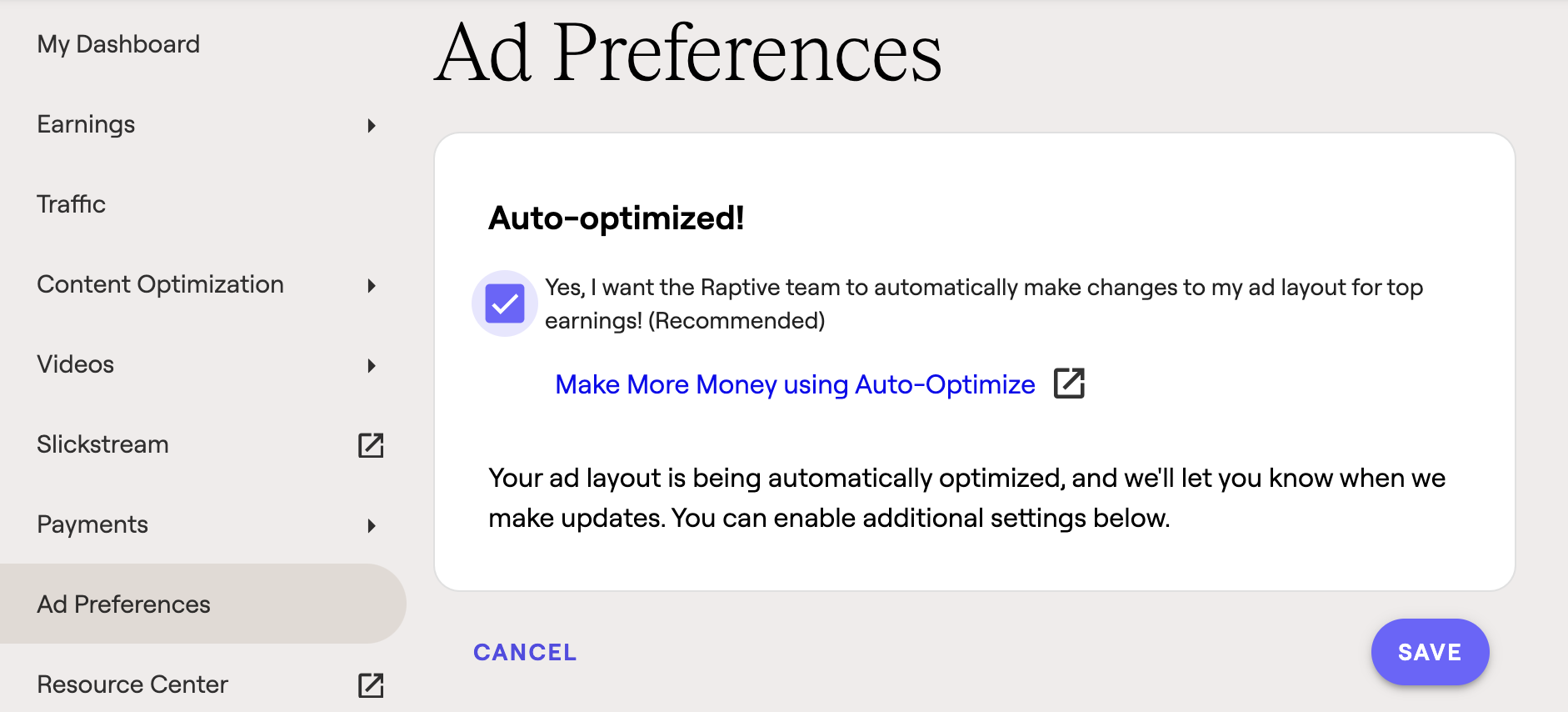Select Content Optimization menu label

(161, 284)
